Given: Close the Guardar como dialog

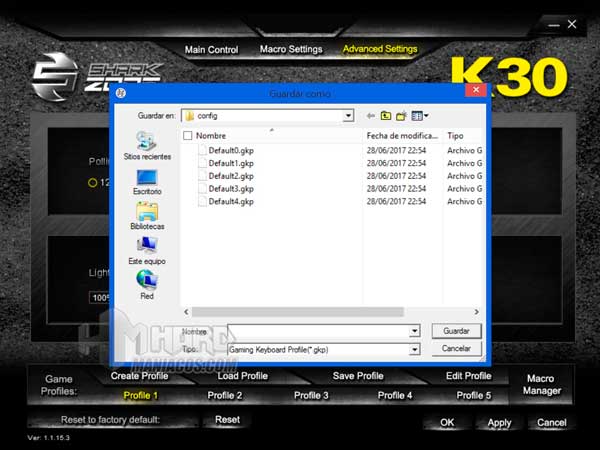Looking at the screenshot, I should 476,90.
